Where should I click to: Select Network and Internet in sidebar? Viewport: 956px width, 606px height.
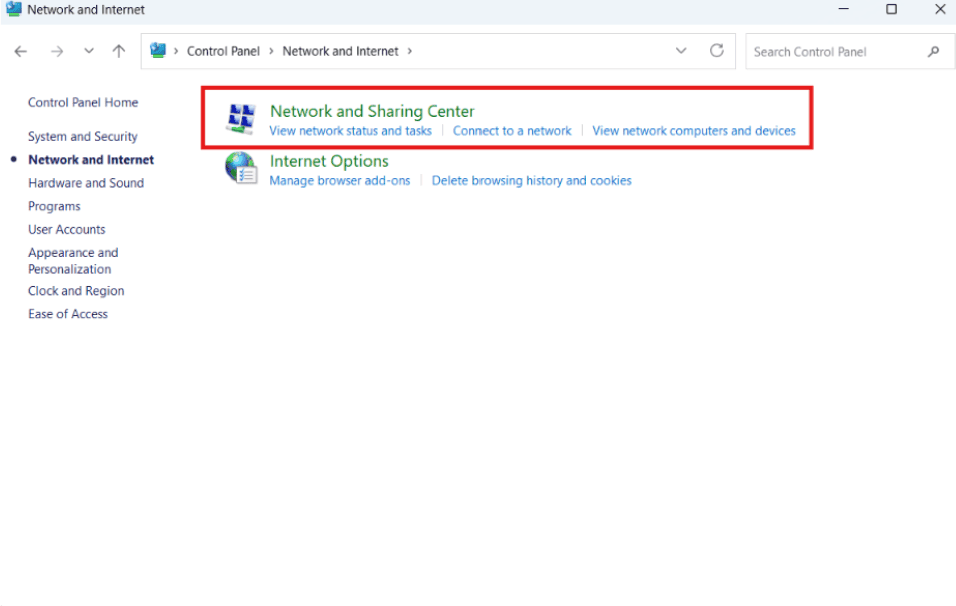(x=91, y=160)
